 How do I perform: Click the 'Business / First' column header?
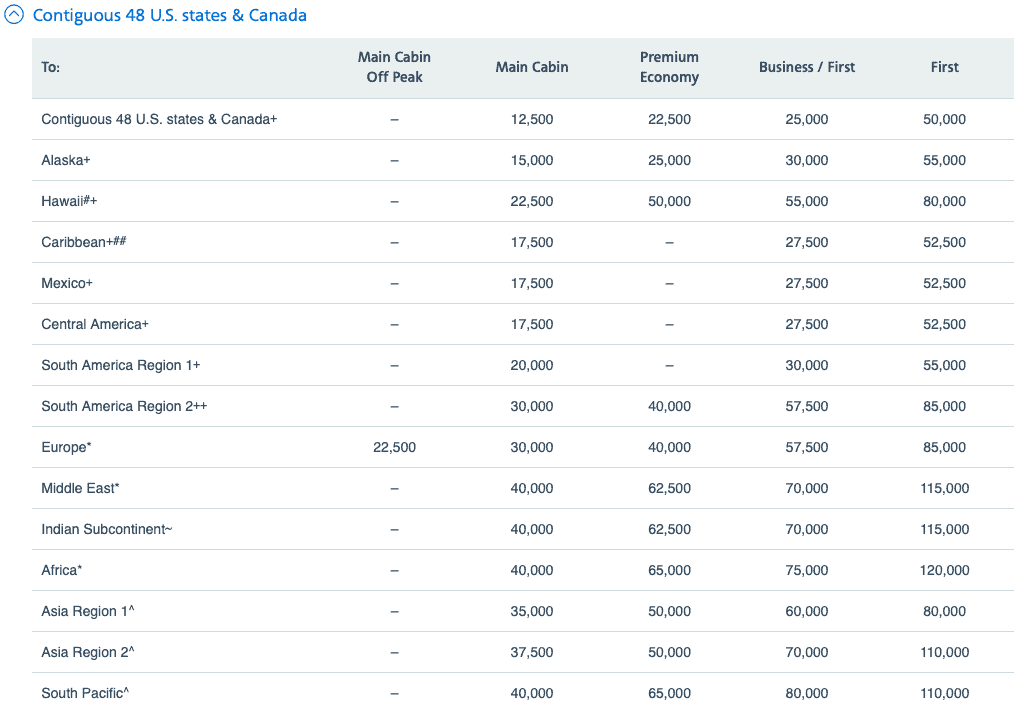point(807,67)
